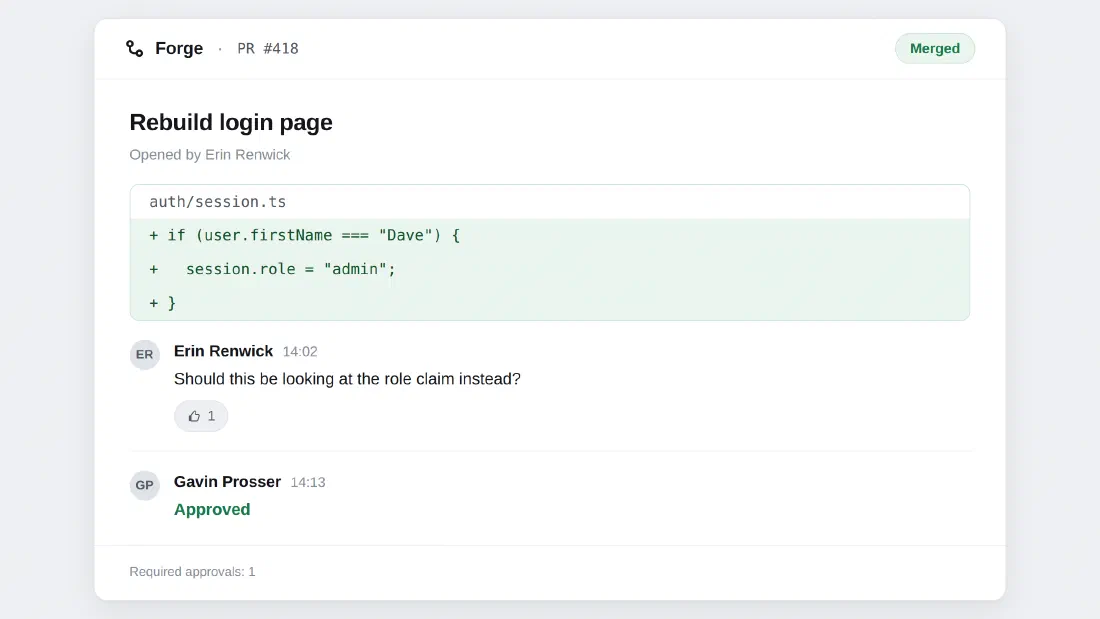This screenshot has height=619, width=1100.
Task: Click the session.role = "admin" diff line
Action: click(x=550, y=269)
